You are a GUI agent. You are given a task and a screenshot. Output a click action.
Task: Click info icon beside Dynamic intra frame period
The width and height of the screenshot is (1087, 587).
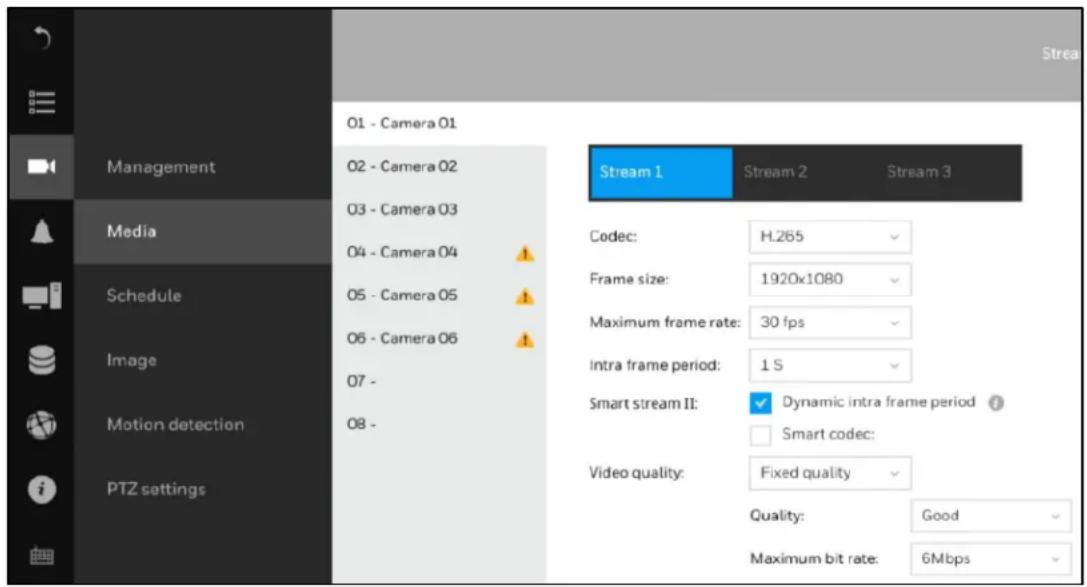click(996, 403)
